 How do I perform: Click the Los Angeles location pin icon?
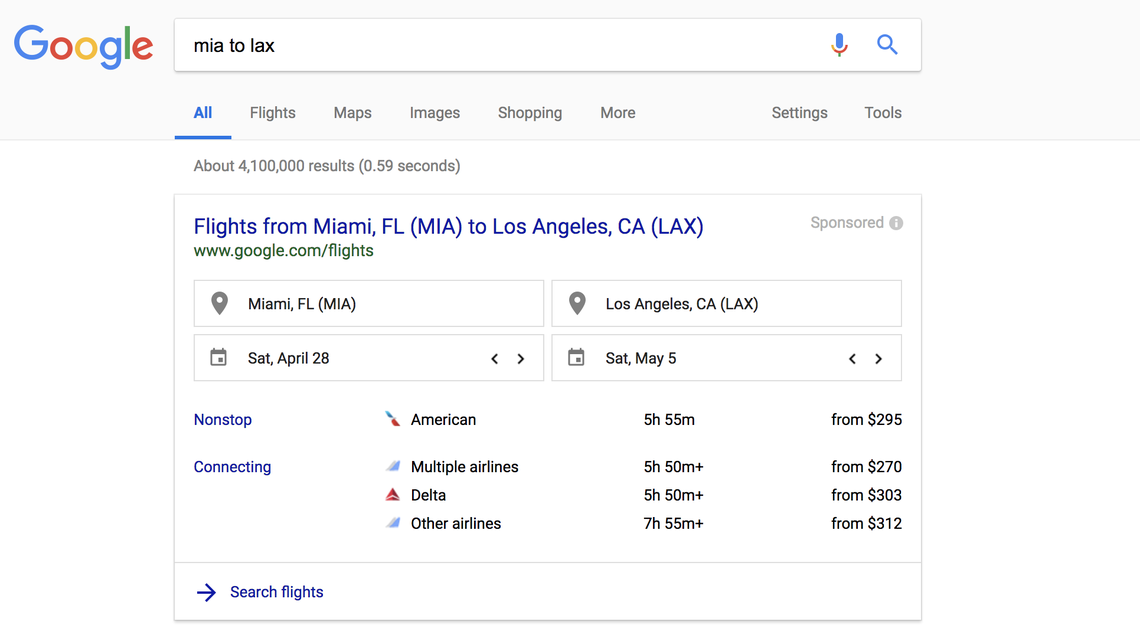tap(576, 303)
